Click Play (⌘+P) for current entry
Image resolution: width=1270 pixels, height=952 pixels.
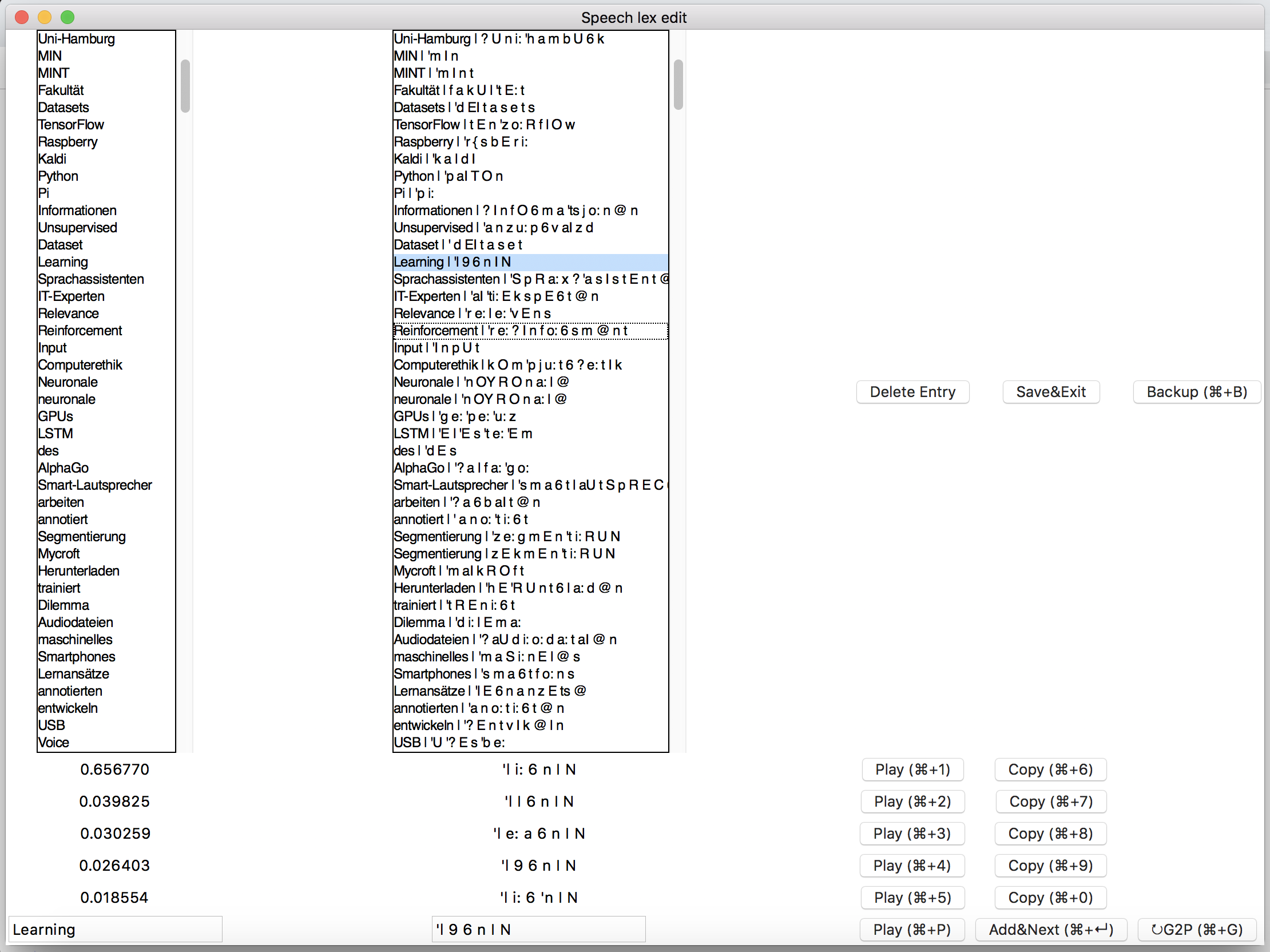[x=912, y=930]
